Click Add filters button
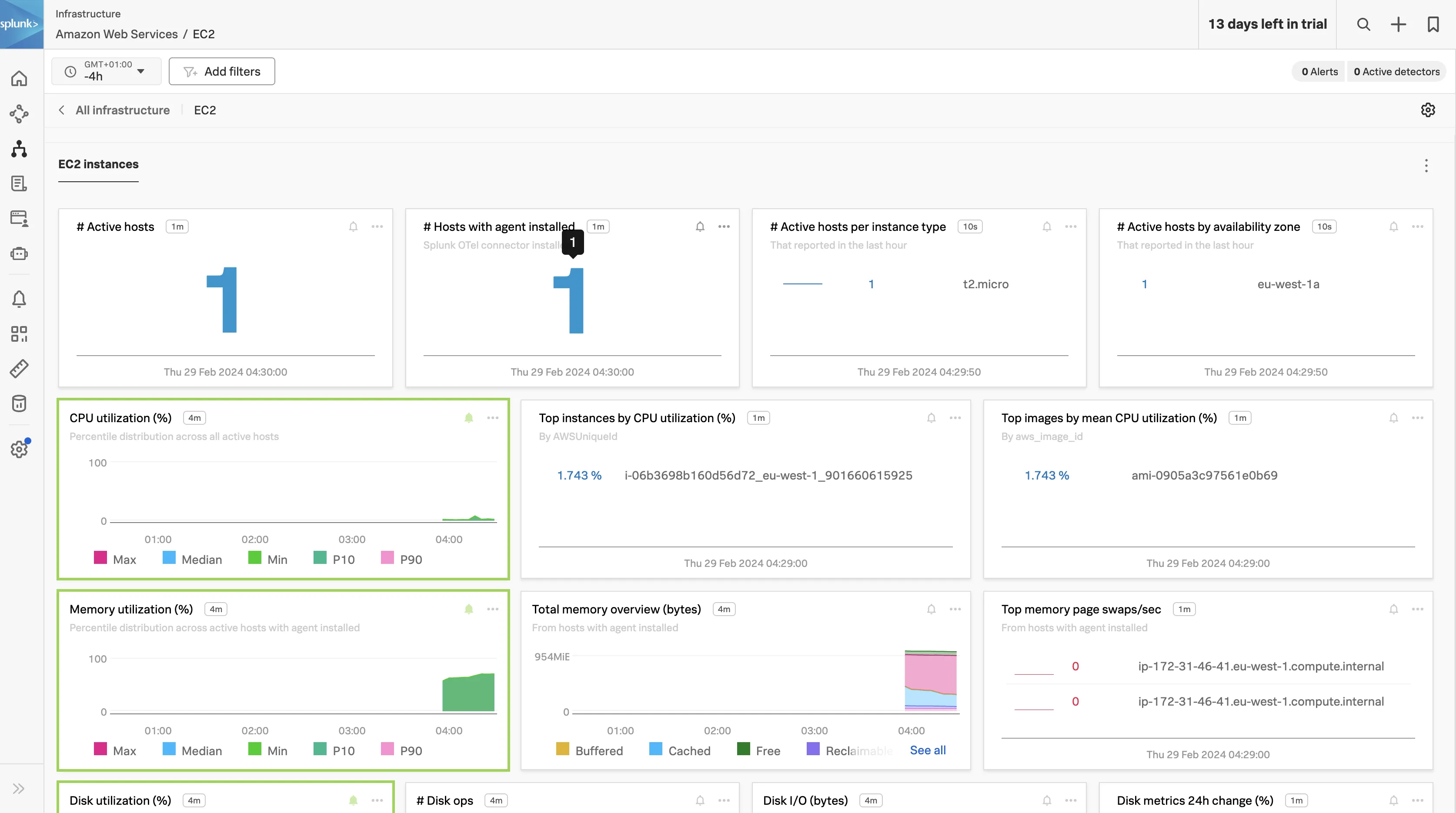Image resolution: width=1456 pixels, height=813 pixels. click(222, 71)
